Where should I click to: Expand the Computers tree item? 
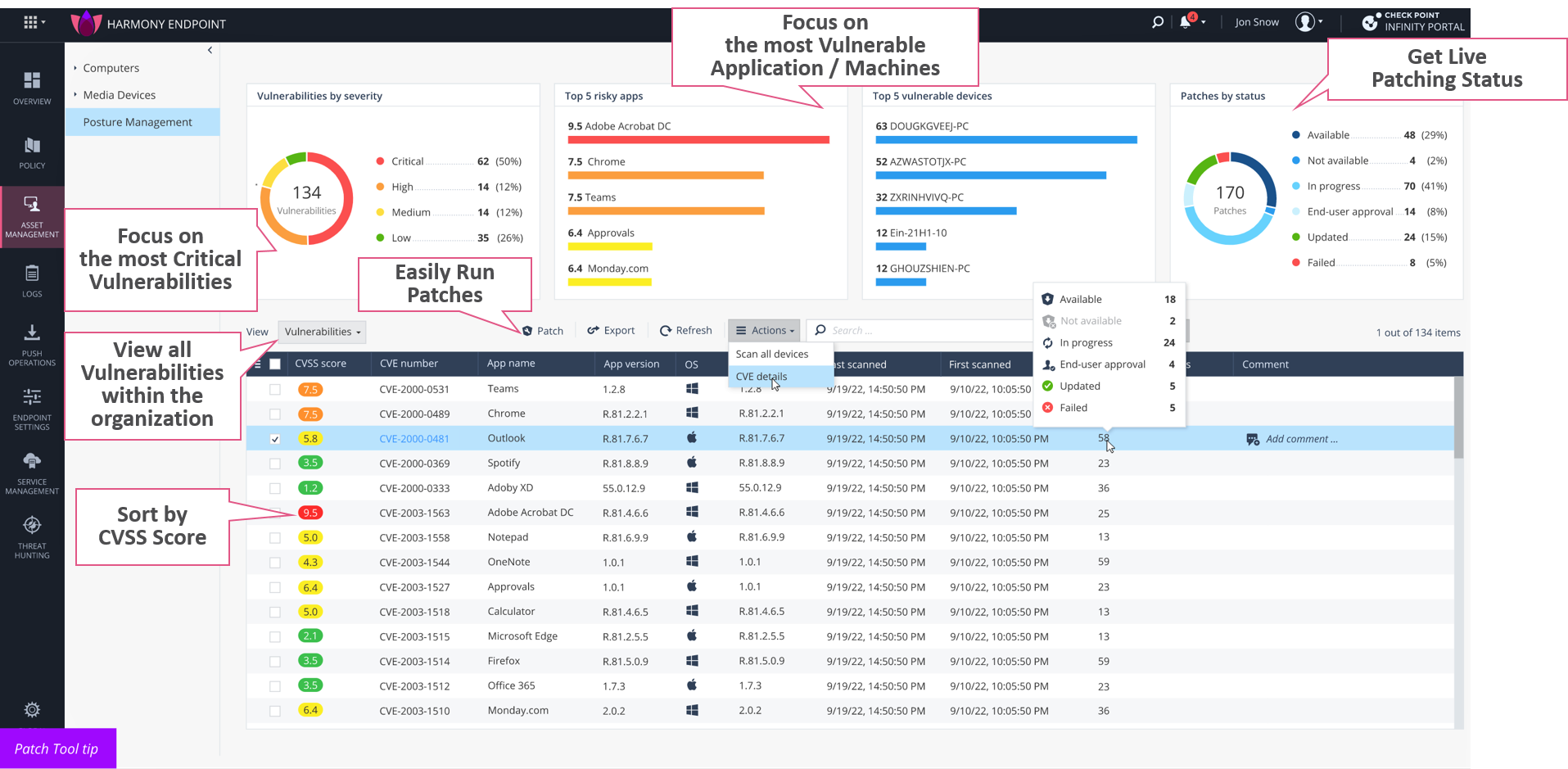(x=75, y=68)
